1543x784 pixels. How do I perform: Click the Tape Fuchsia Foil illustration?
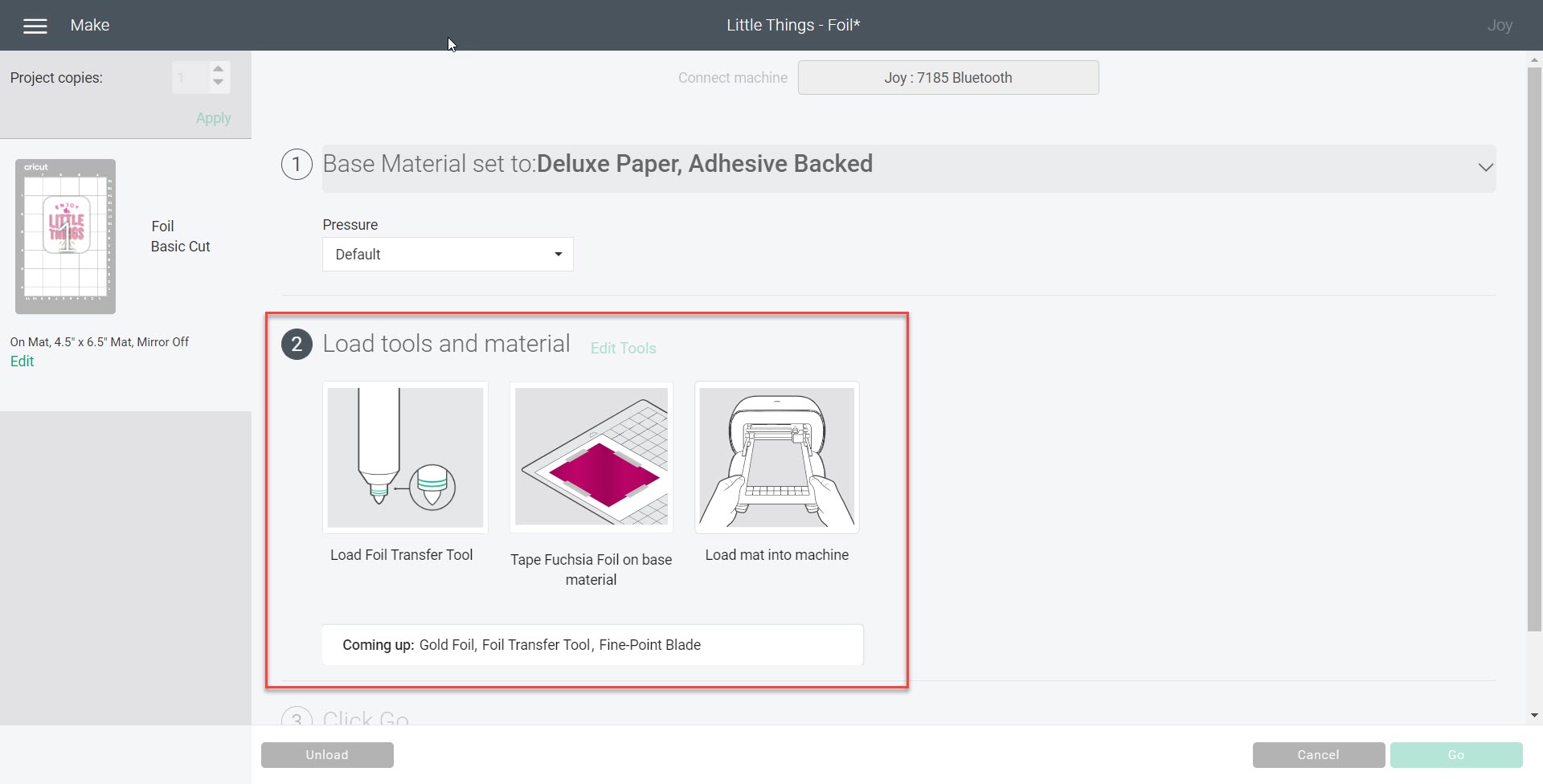click(591, 457)
